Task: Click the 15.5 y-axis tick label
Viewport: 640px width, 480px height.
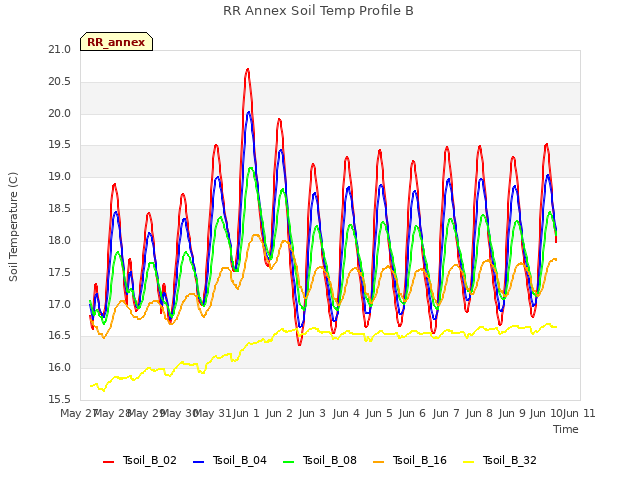Action: tap(60, 400)
